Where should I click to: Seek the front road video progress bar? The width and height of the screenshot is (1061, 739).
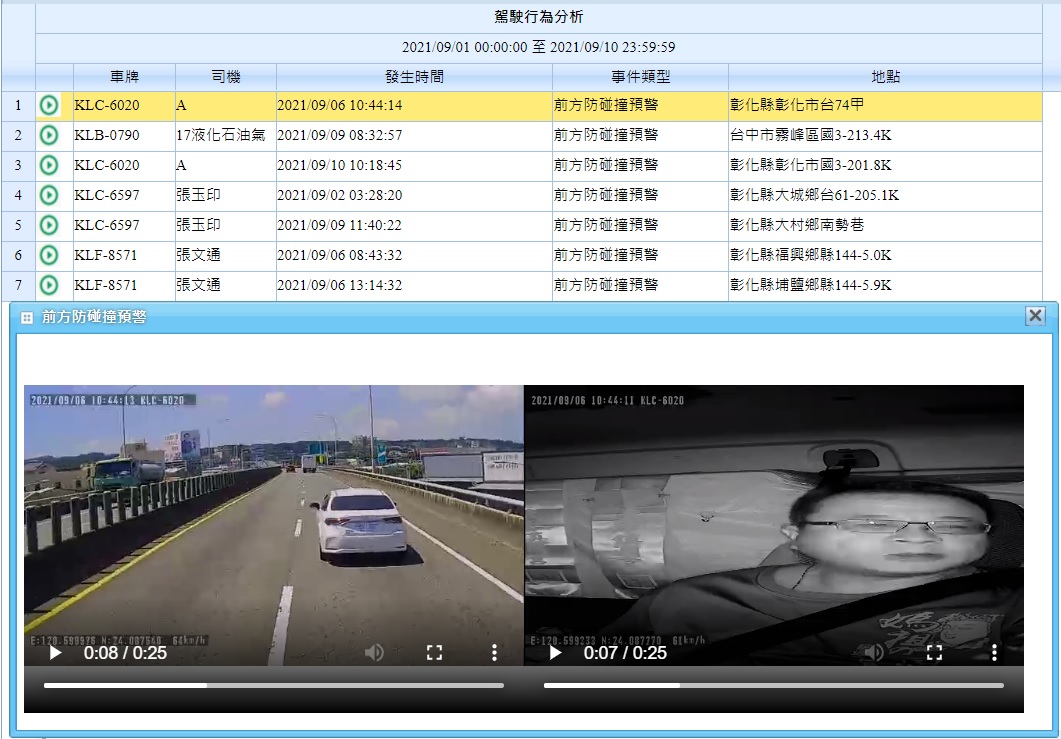274,686
